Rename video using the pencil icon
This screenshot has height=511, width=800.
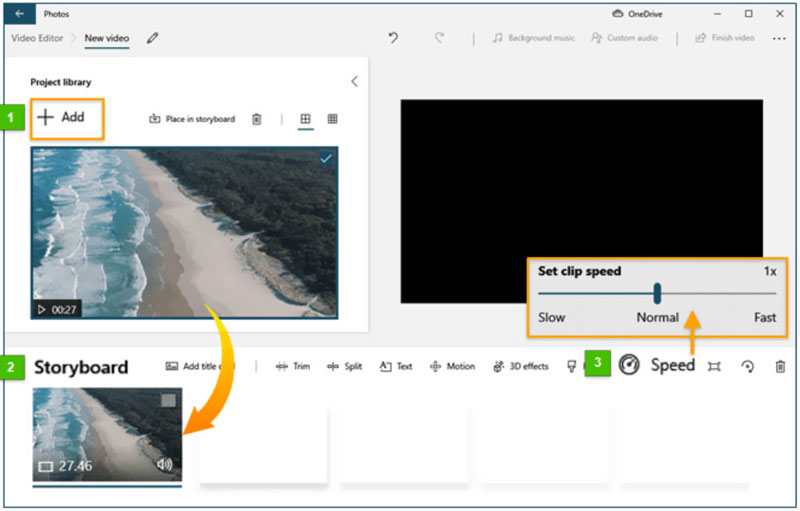point(152,38)
